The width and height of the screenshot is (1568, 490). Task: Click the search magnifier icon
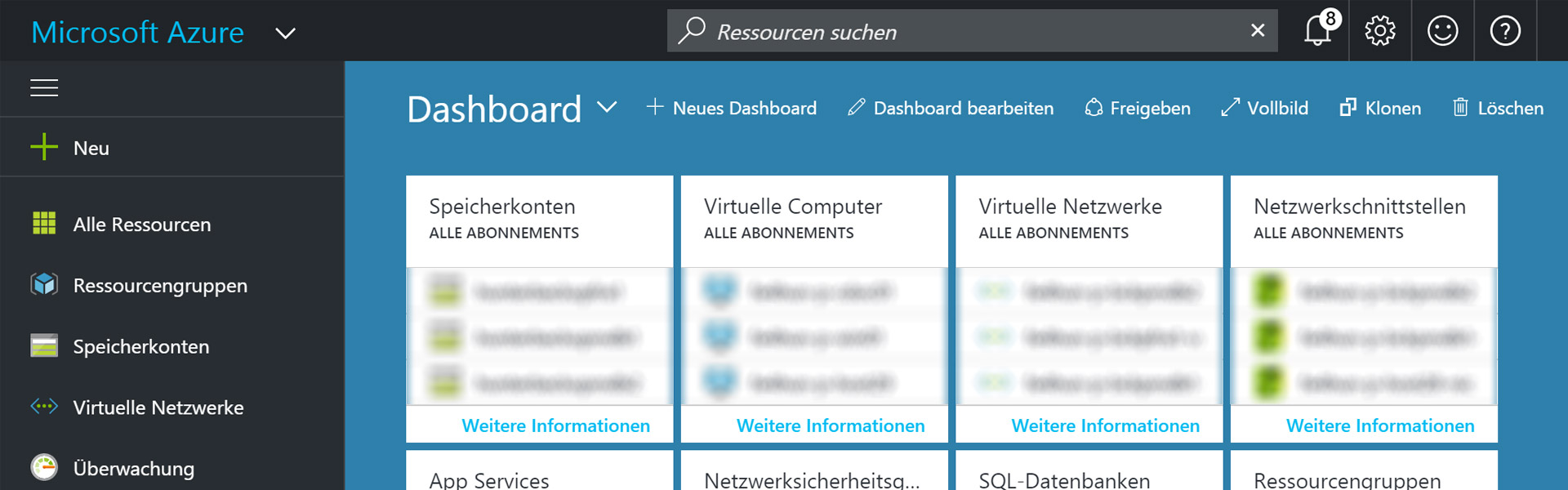point(691,30)
